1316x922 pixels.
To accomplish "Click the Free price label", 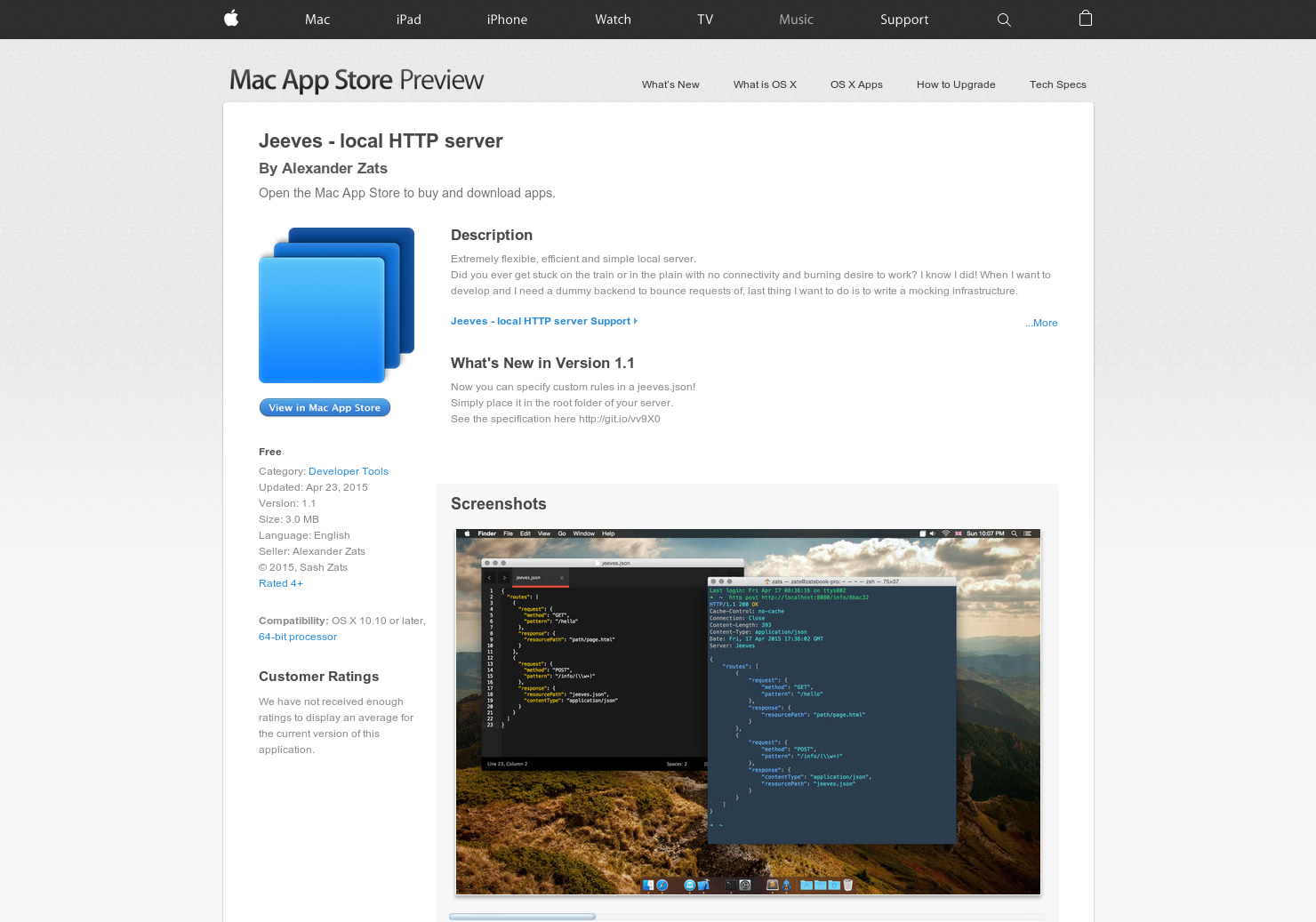I will pyautogui.click(x=270, y=452).
